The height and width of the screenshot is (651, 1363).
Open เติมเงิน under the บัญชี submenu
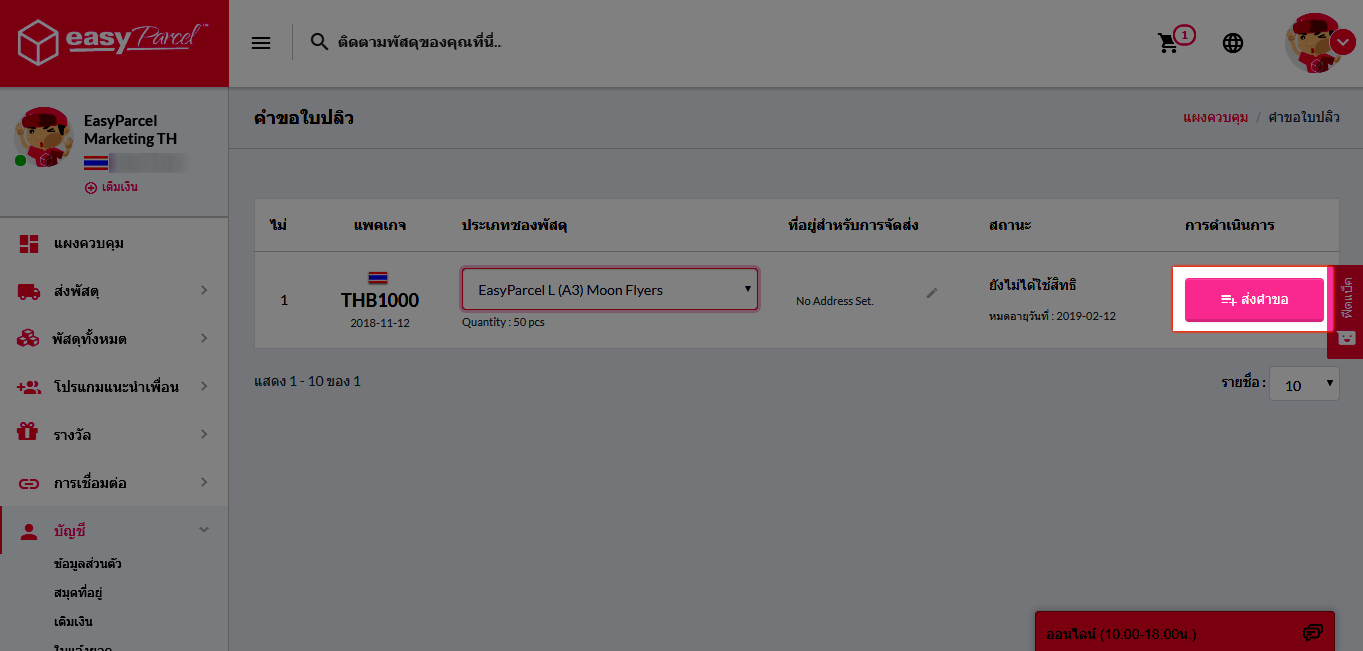pyautogui.click(x=73, y=622)
